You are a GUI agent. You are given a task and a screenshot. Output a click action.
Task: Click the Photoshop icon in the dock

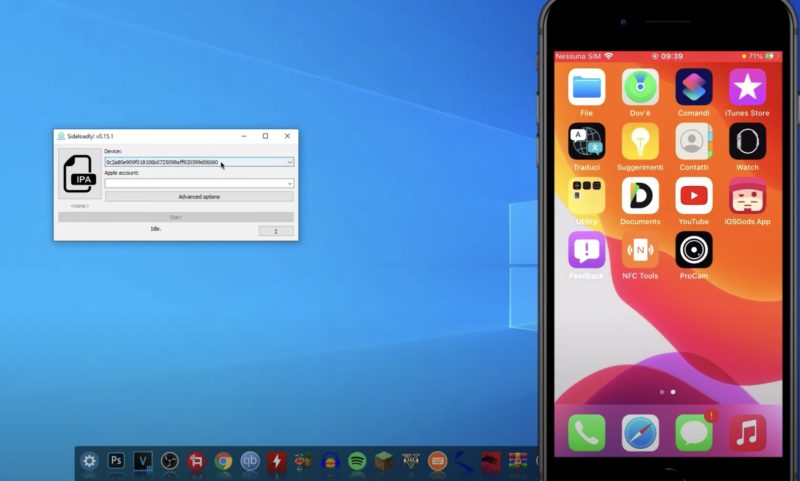[116, 461]
